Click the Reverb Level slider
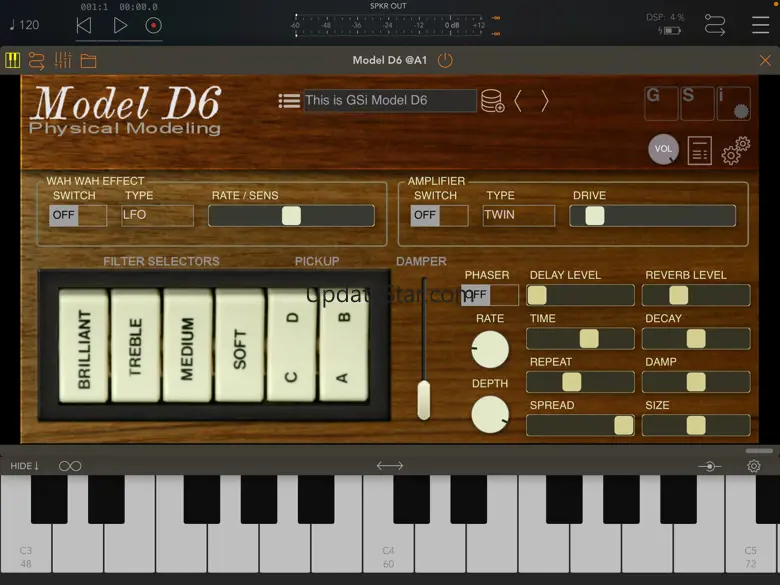The image size is (780, 585). coord(696,295)
